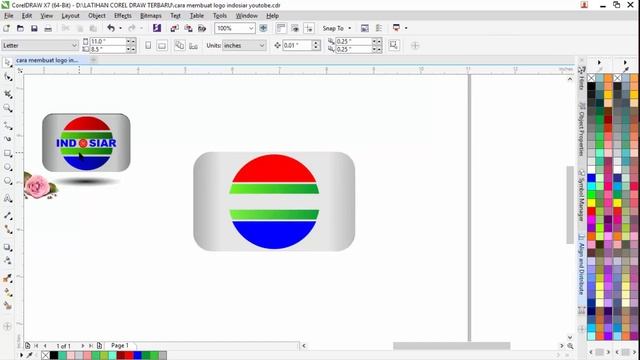Open the File menu
This screenshot has width=640, height=360.
tap(9, 16)
